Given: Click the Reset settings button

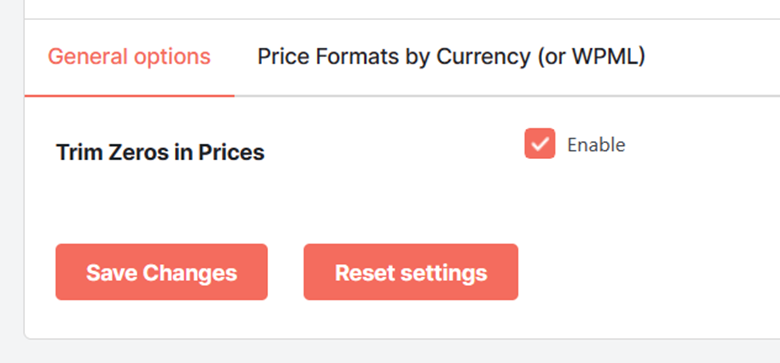Looking at the screenshot, I should [411, 272].
